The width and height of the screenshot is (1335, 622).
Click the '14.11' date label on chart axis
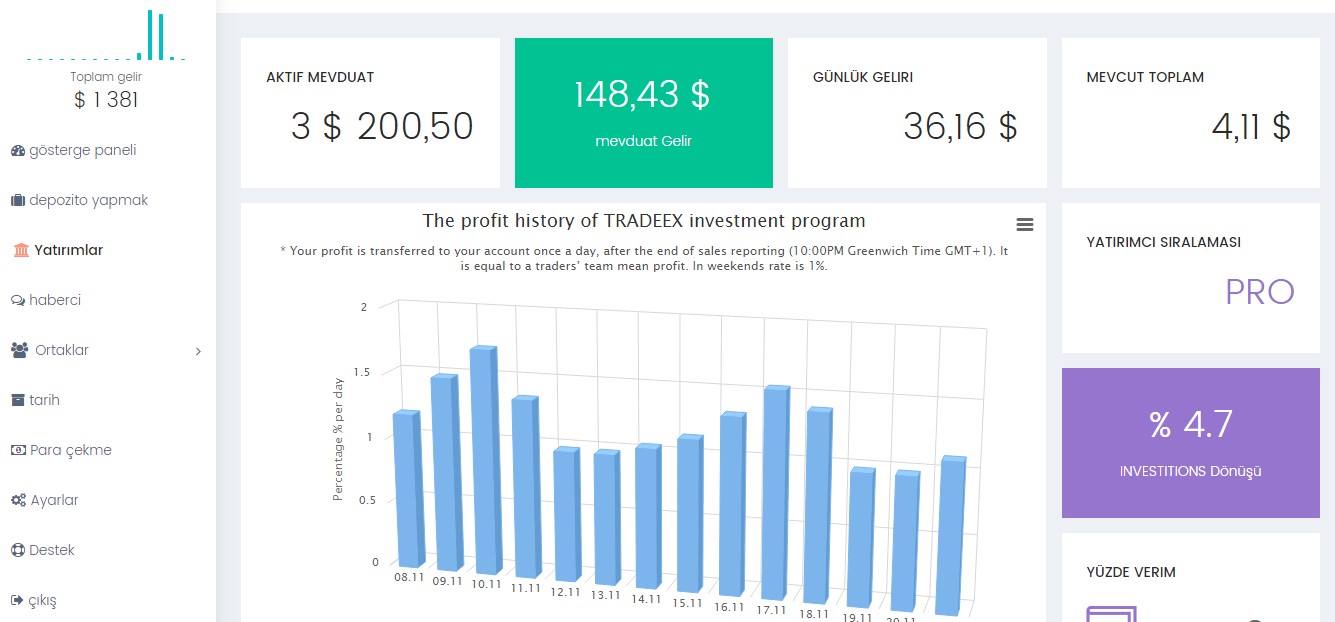(647, 599)
